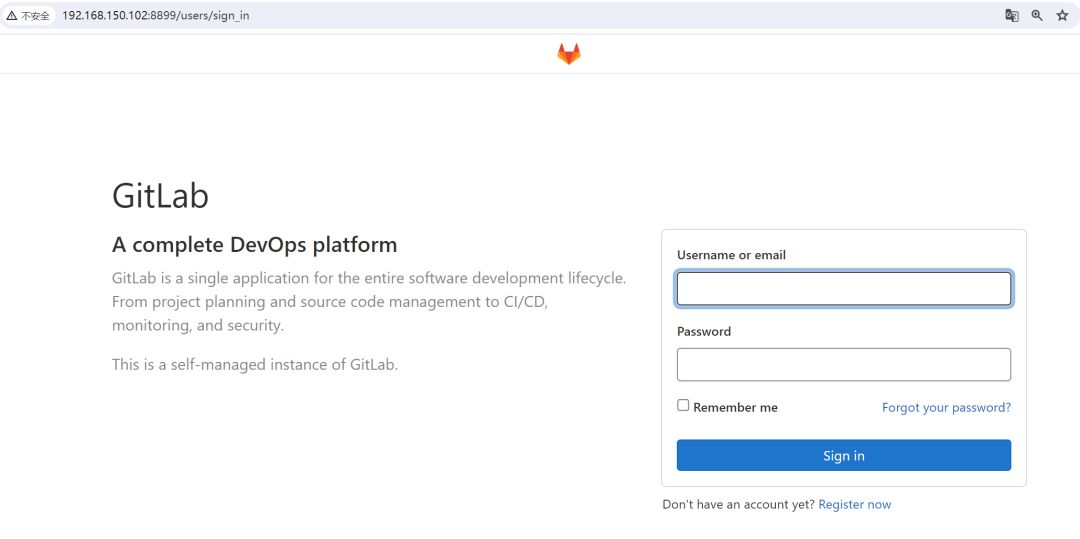Click the 'Username or email' label
The width and height of the screenshot is (1080, 539).
(x=731, y=255)
